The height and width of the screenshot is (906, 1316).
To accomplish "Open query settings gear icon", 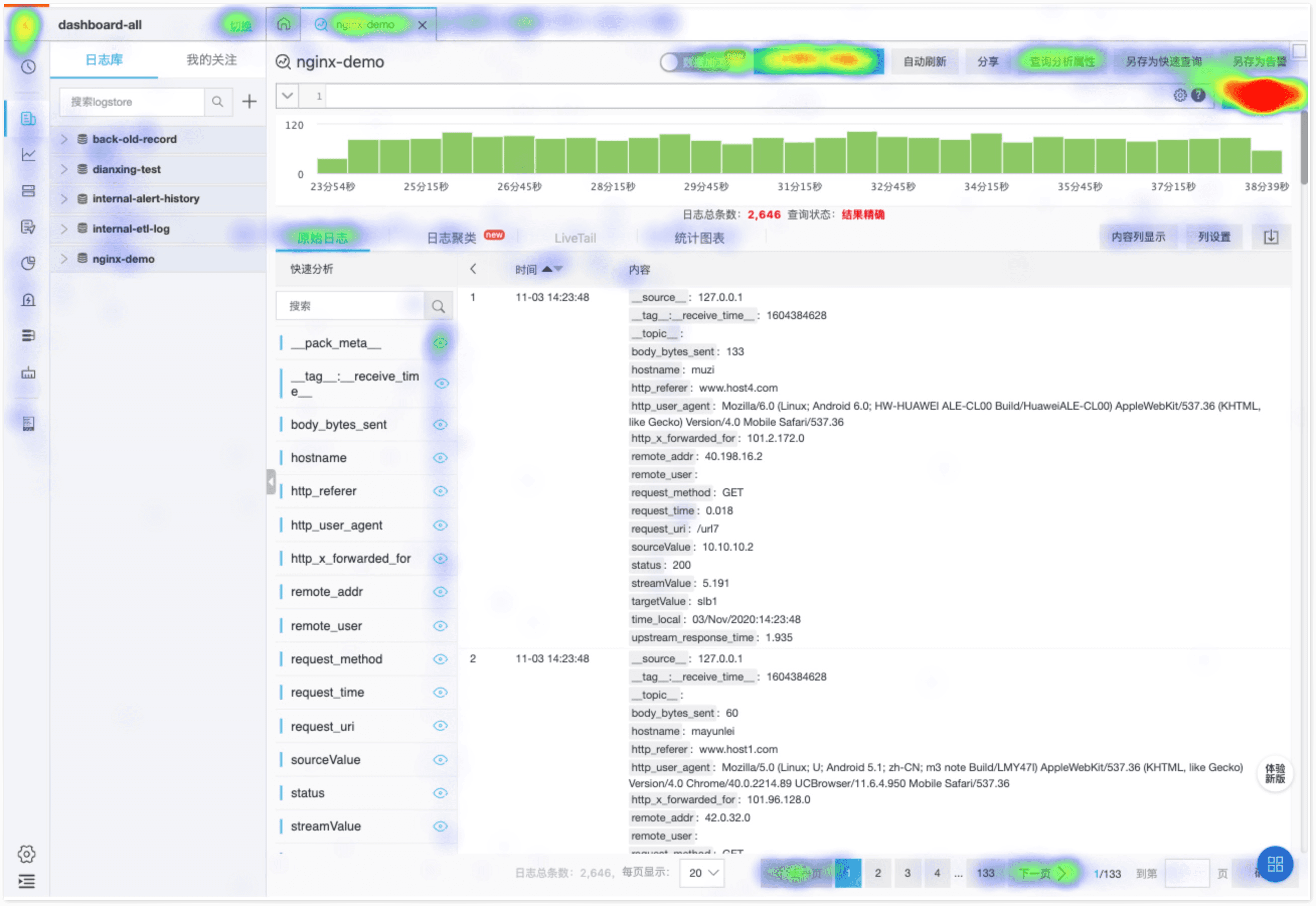I will [1180, 95].
